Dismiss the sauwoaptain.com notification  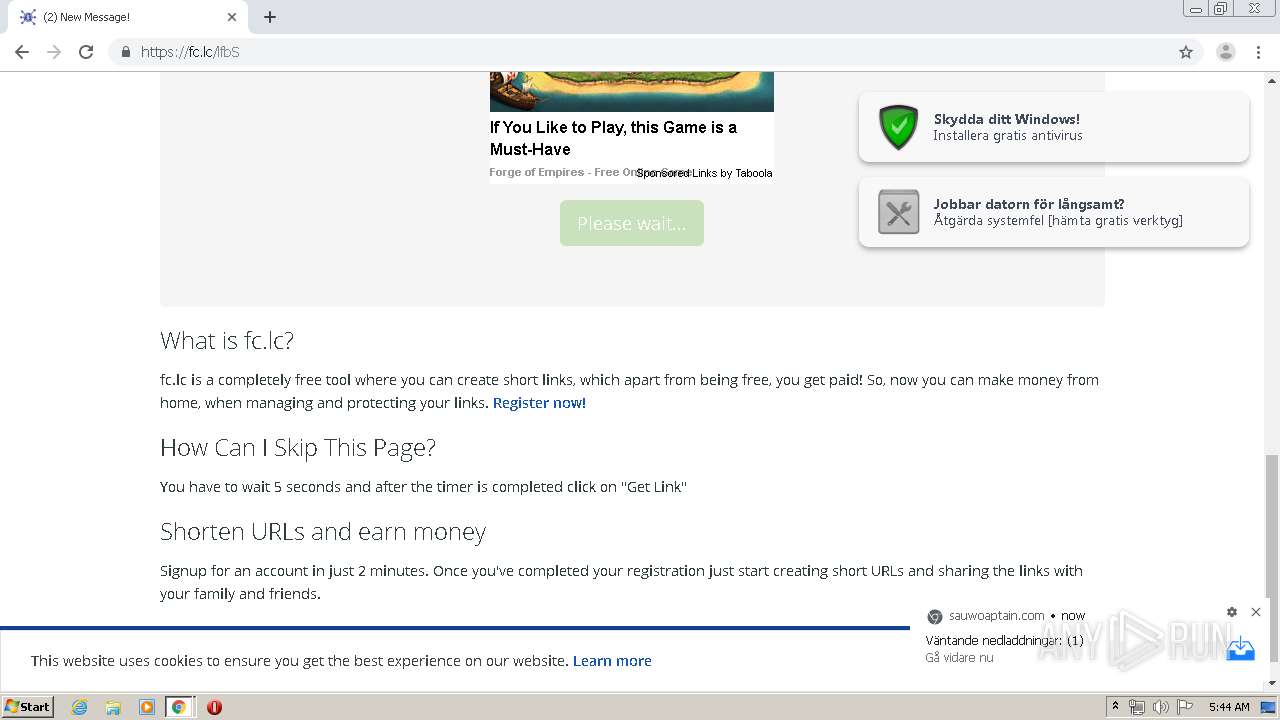[1256, 612]
